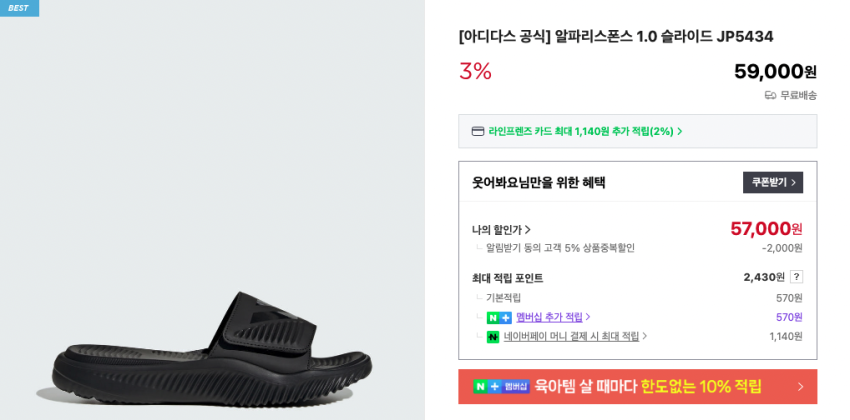Expand 네이버페이 머니 결제 시 최대 적립
This screenshot has height=420, width=850.
coord(644,337)
